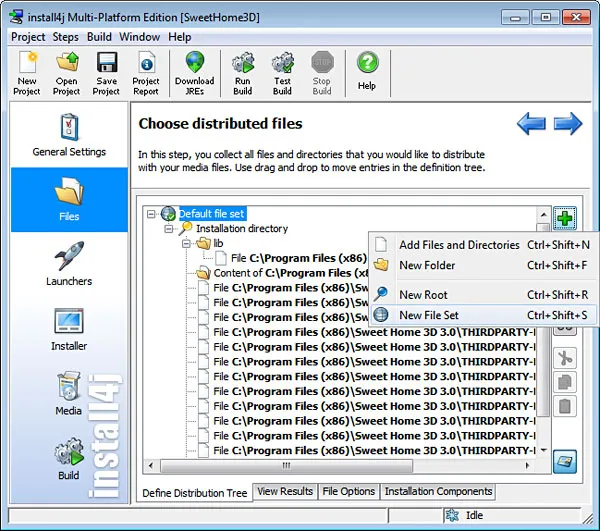The image size is (600, 531).
Task: Choose New Folder from popup menu
Action: (x=483, y=265)
